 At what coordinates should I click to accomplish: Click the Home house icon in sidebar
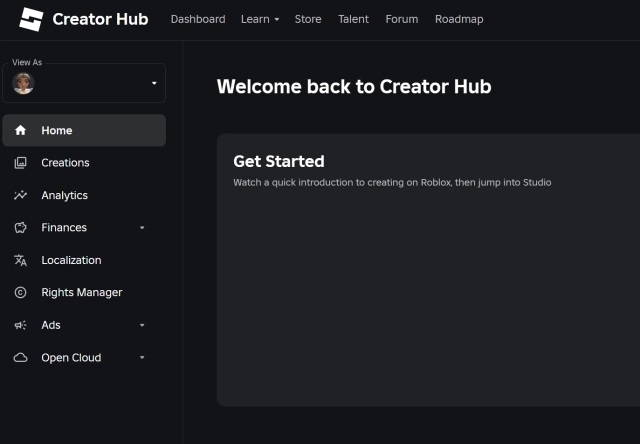click(20, 130)
